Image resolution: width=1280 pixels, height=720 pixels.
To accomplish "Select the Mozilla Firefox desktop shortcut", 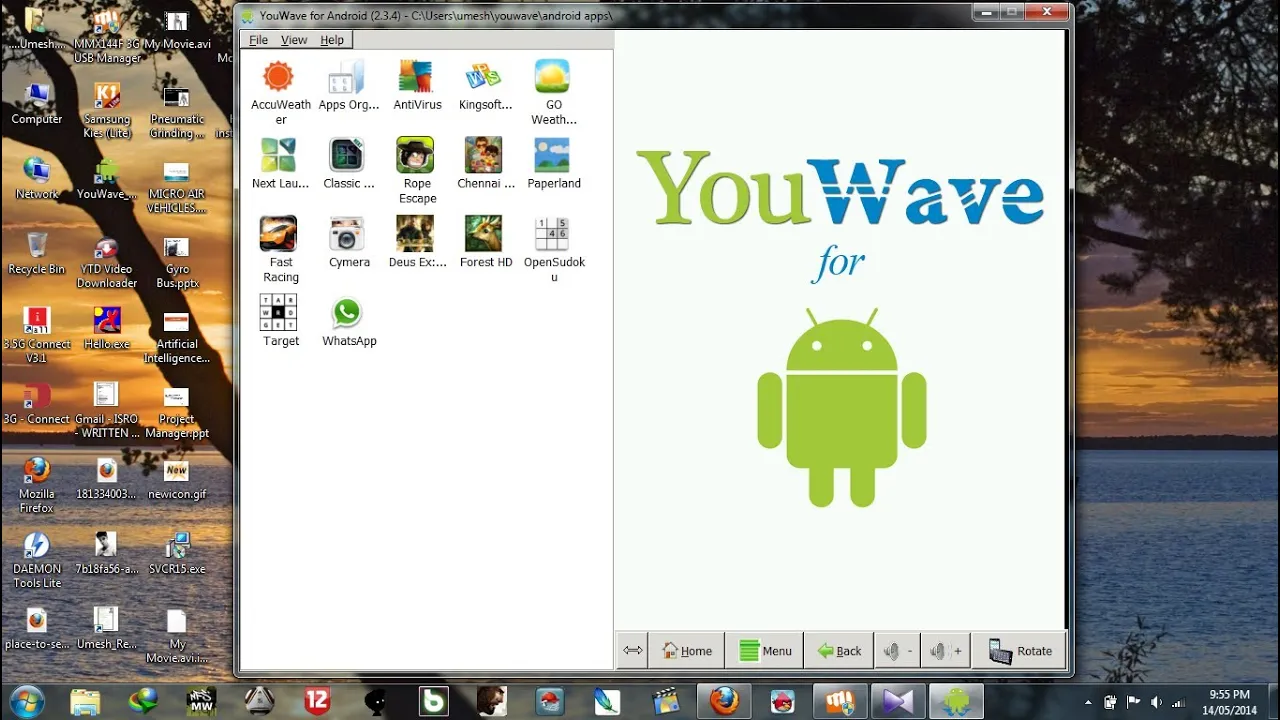I will click(x=37, y=485).
